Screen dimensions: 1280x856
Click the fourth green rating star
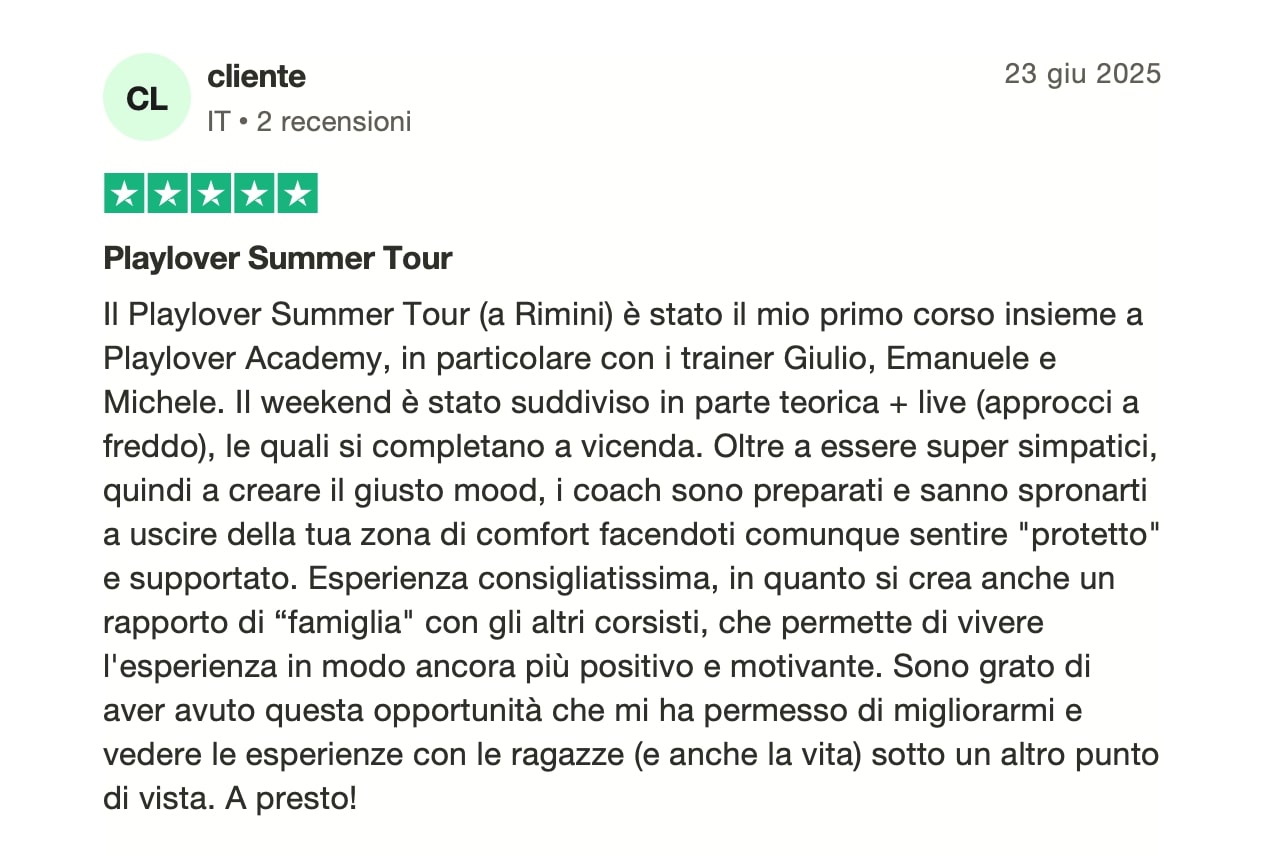pos(254,193)
